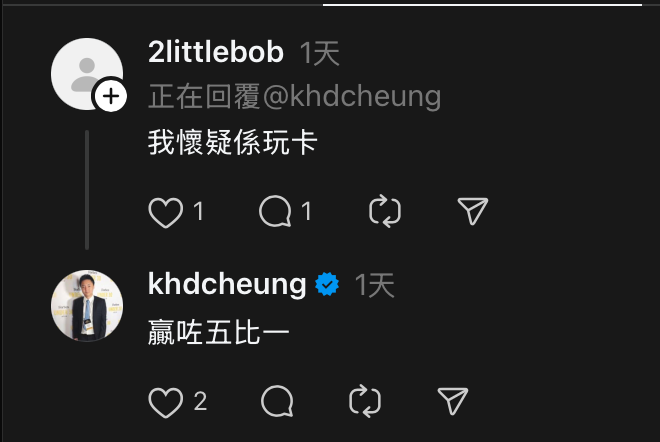Share 2littlebob's comment using paper plane icon
The width and height of the screenshot is (660, 442).
pyautogui.click(x=473, y=211)
